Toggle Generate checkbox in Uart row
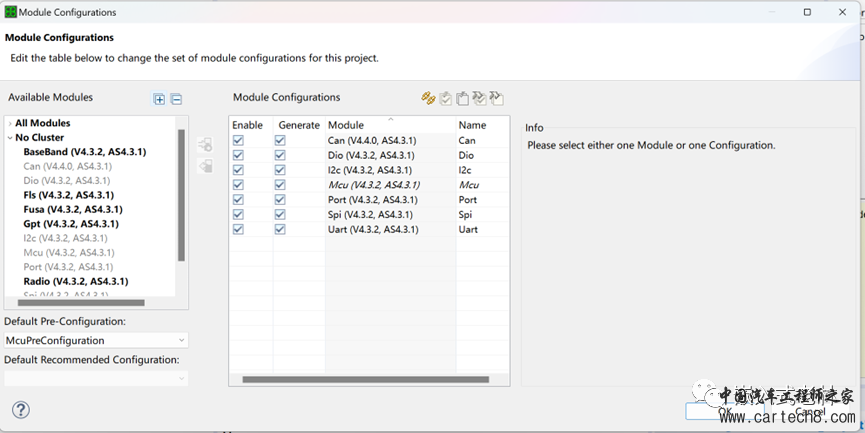The image size is (865, 433). click(x=280, y=229)
